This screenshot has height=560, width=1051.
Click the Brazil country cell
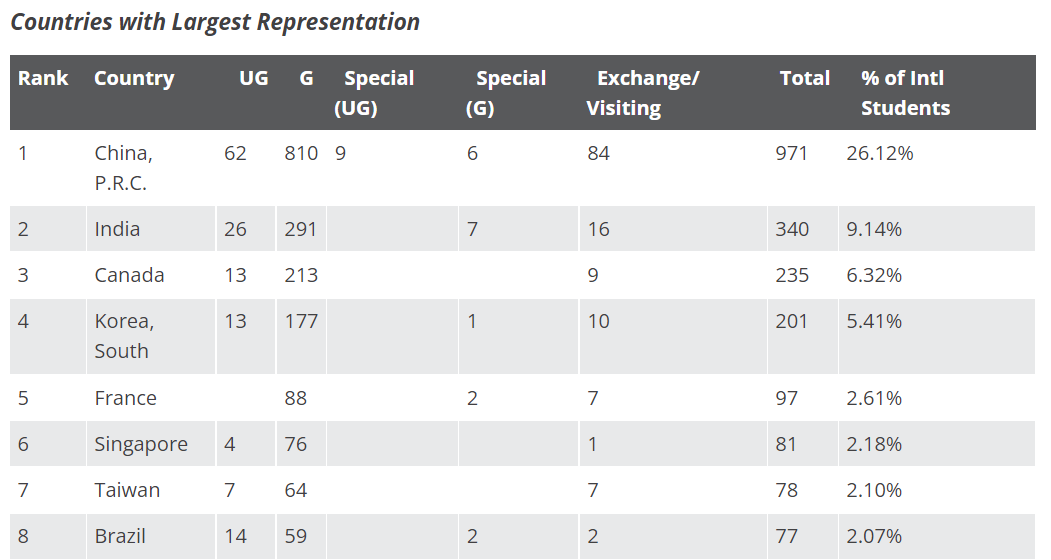120,536
